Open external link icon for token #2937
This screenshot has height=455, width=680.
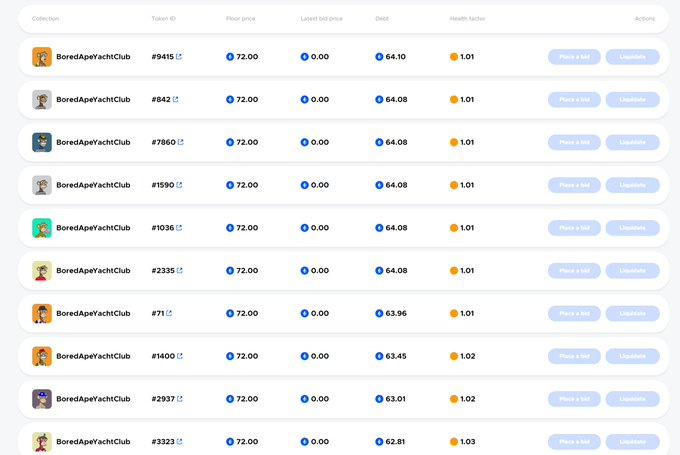180,399
